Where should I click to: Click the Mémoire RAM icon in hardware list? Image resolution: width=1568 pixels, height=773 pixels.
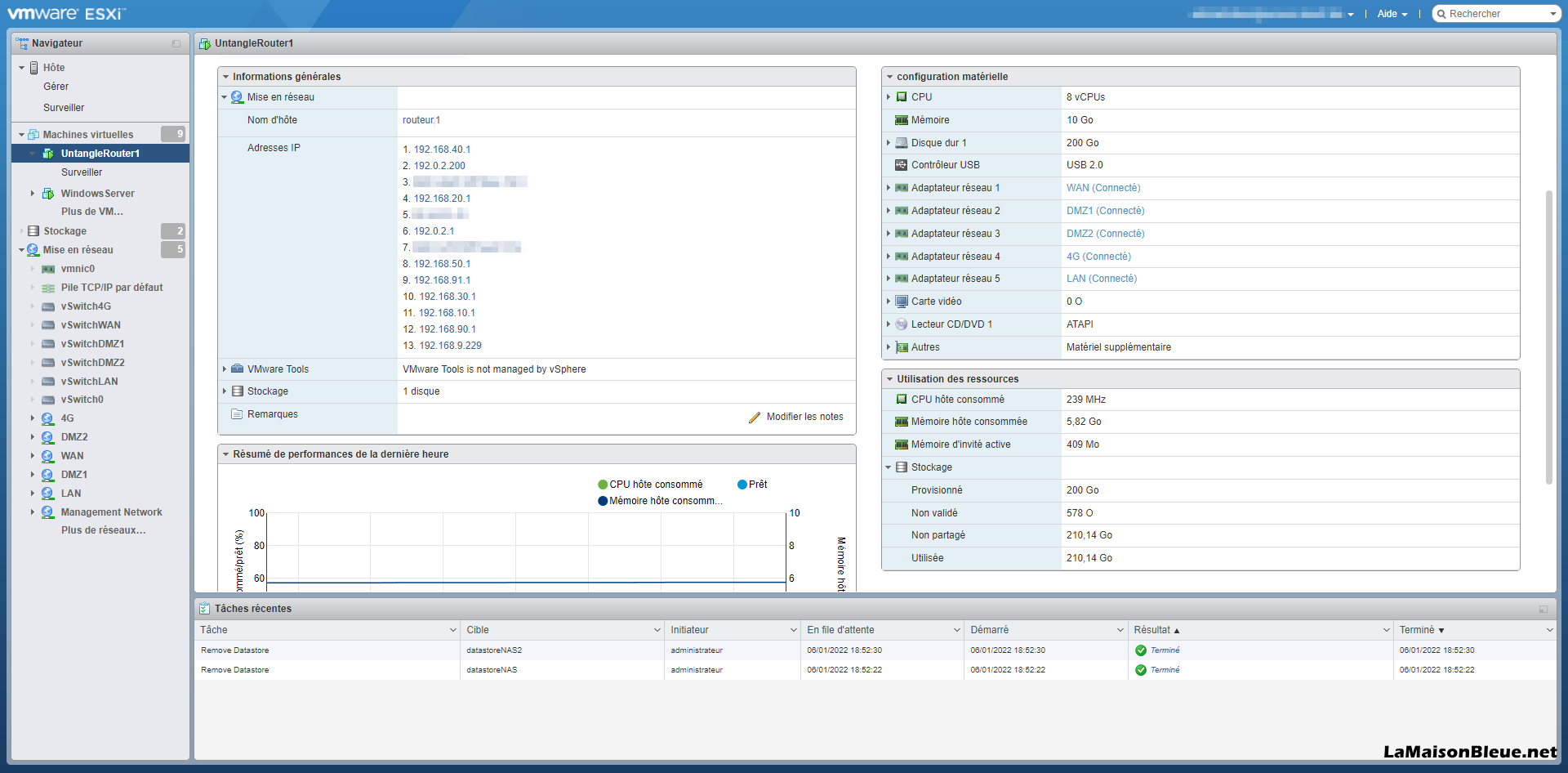tap(902, 120)
